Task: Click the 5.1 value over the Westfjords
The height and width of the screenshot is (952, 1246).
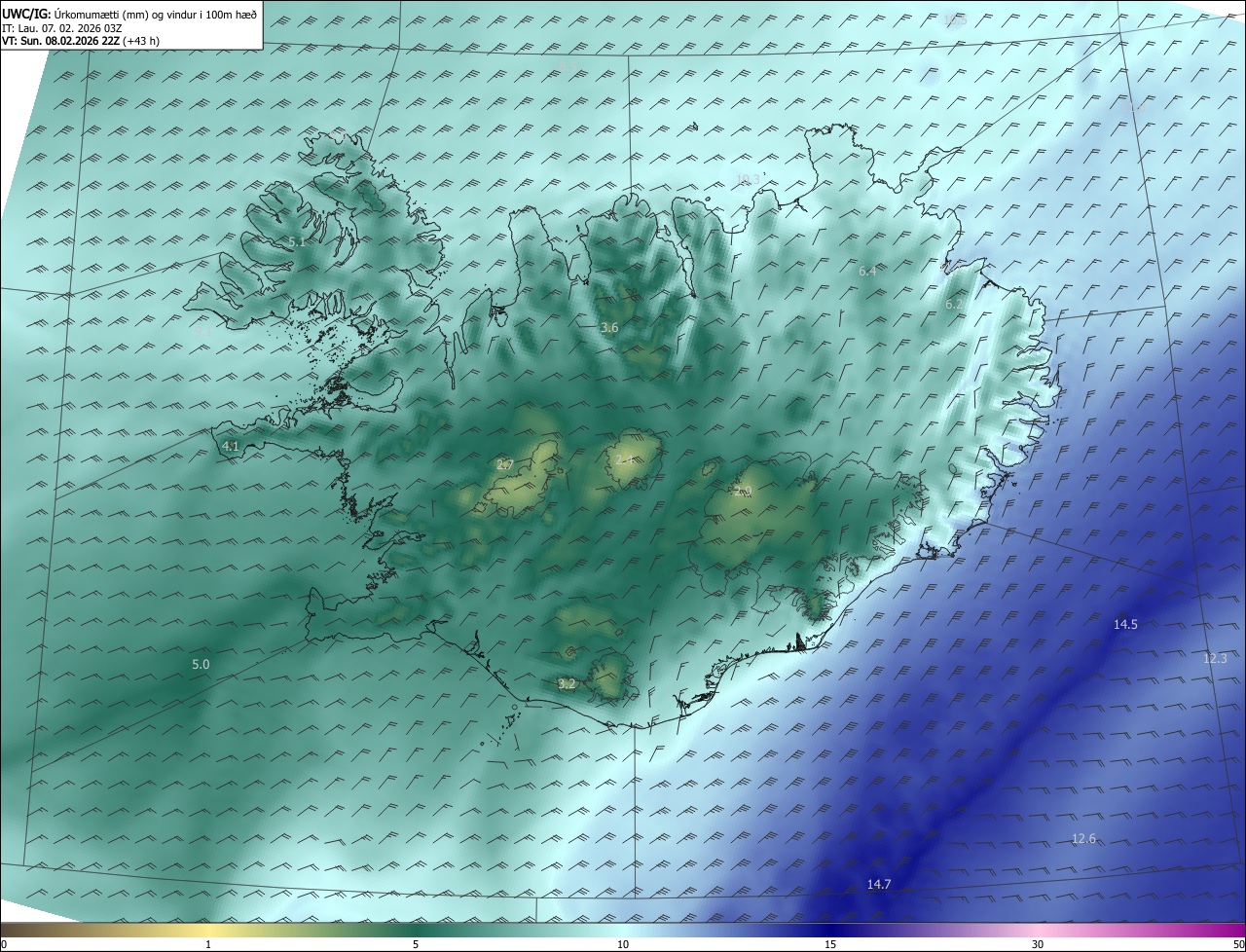Action: click(297, 241)
